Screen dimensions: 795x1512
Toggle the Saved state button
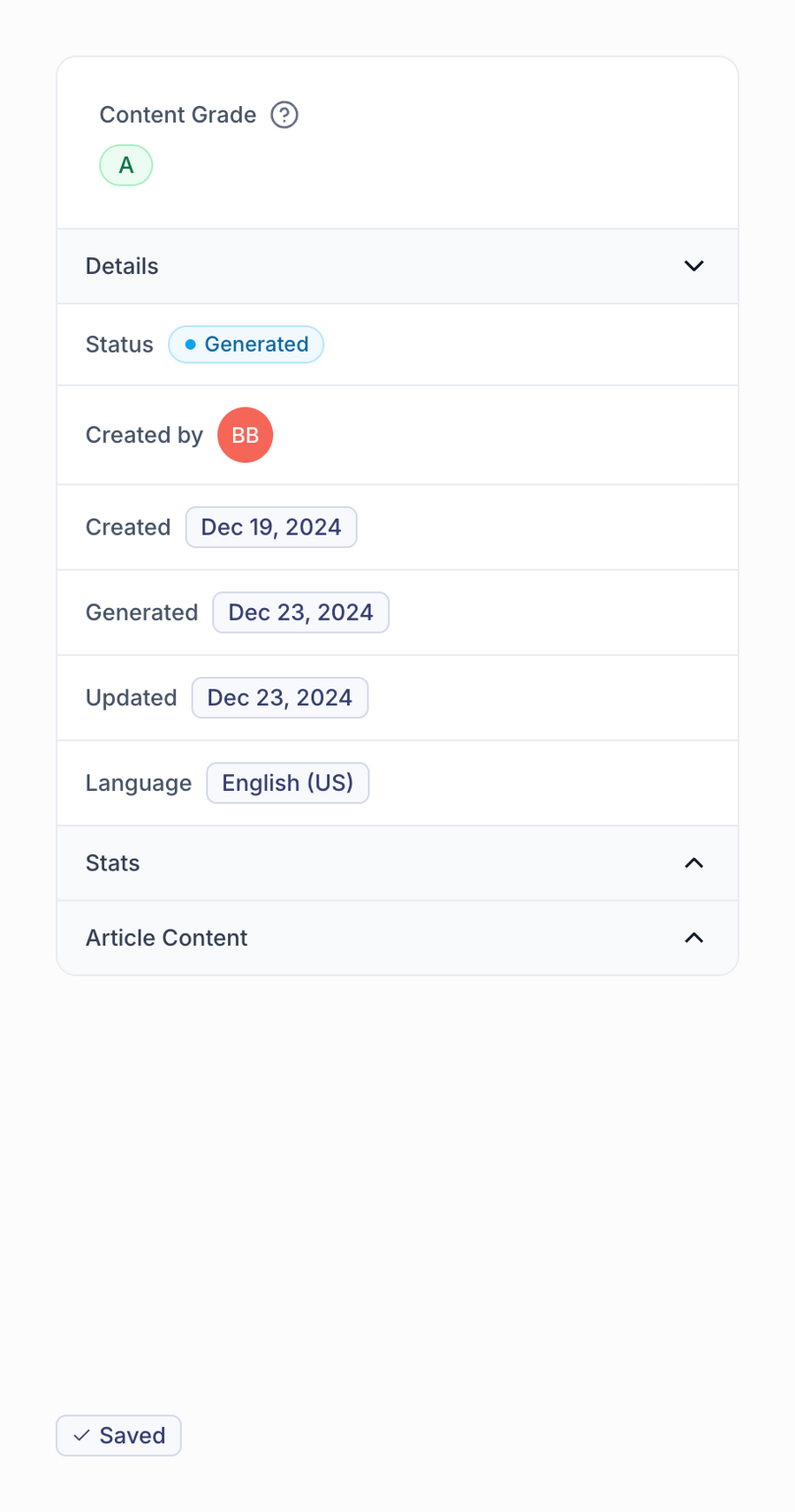click(x=118, y=1435)
